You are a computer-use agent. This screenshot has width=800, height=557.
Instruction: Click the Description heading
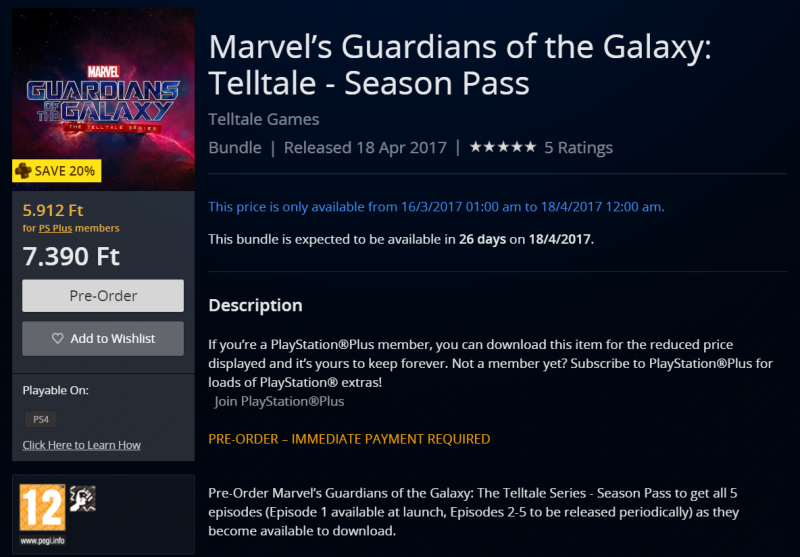click(255, 305)
